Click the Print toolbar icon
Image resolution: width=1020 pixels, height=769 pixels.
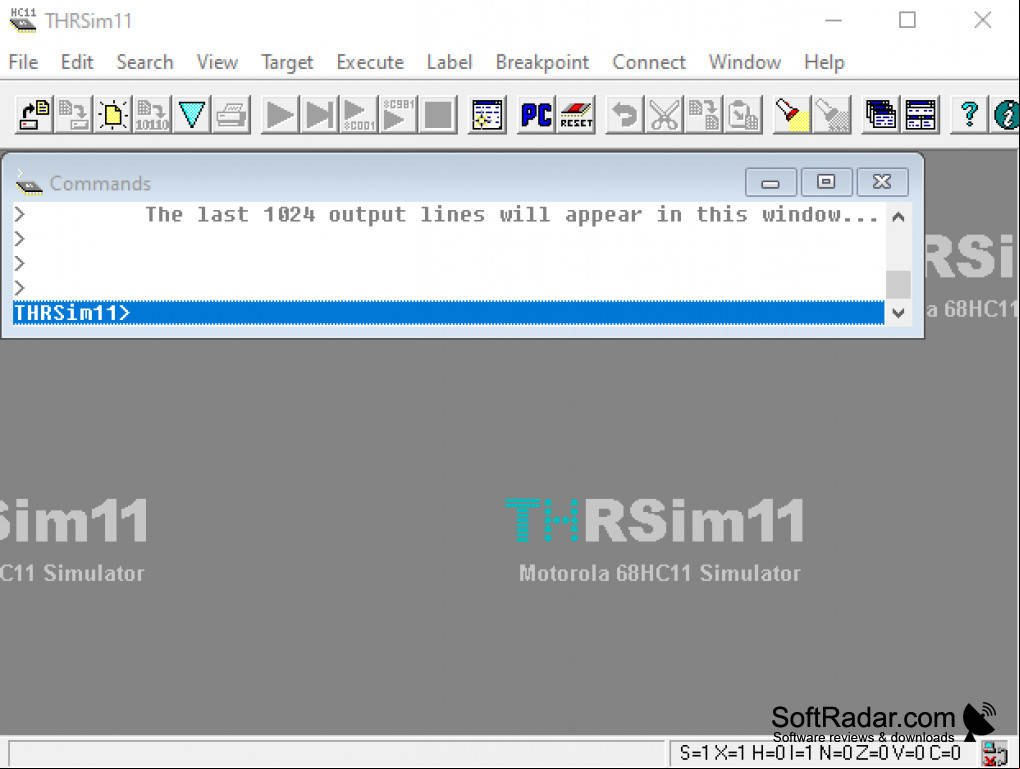tap(231, 115)
